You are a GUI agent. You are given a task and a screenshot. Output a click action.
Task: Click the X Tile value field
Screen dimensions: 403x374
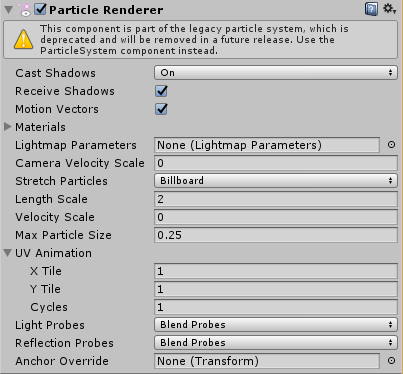pos(276,271)
